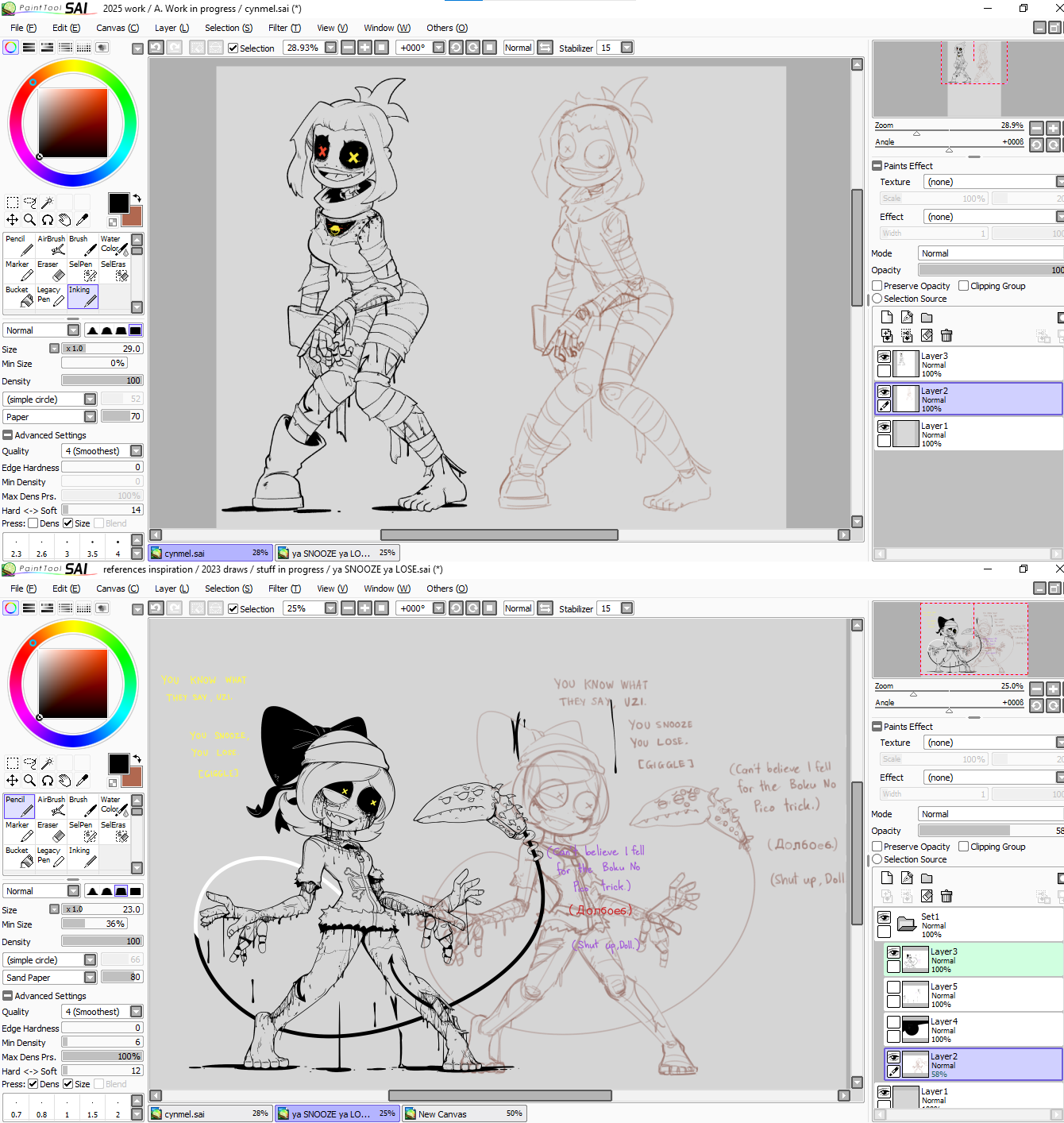Click navigator plus zoom button in ya SNOOZE window

pyautogui.click(x=1053, y=689)
